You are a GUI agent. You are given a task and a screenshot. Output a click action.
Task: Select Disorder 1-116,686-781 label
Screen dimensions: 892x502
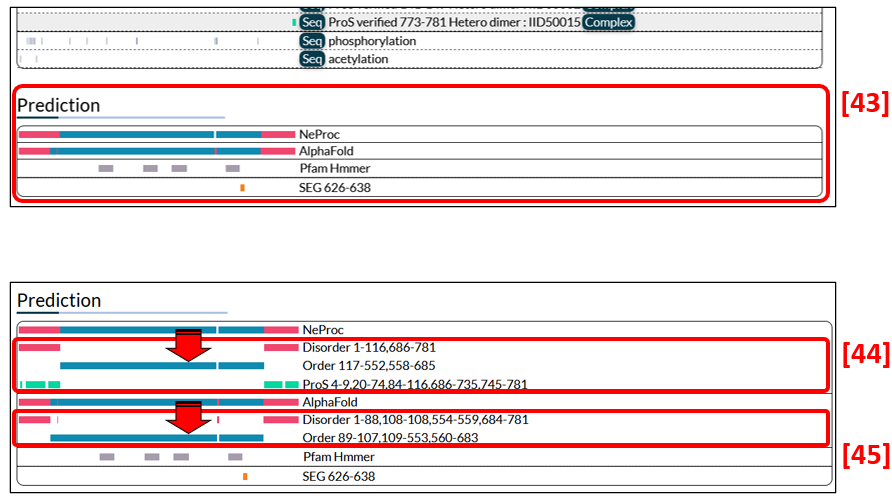[369, 348]
